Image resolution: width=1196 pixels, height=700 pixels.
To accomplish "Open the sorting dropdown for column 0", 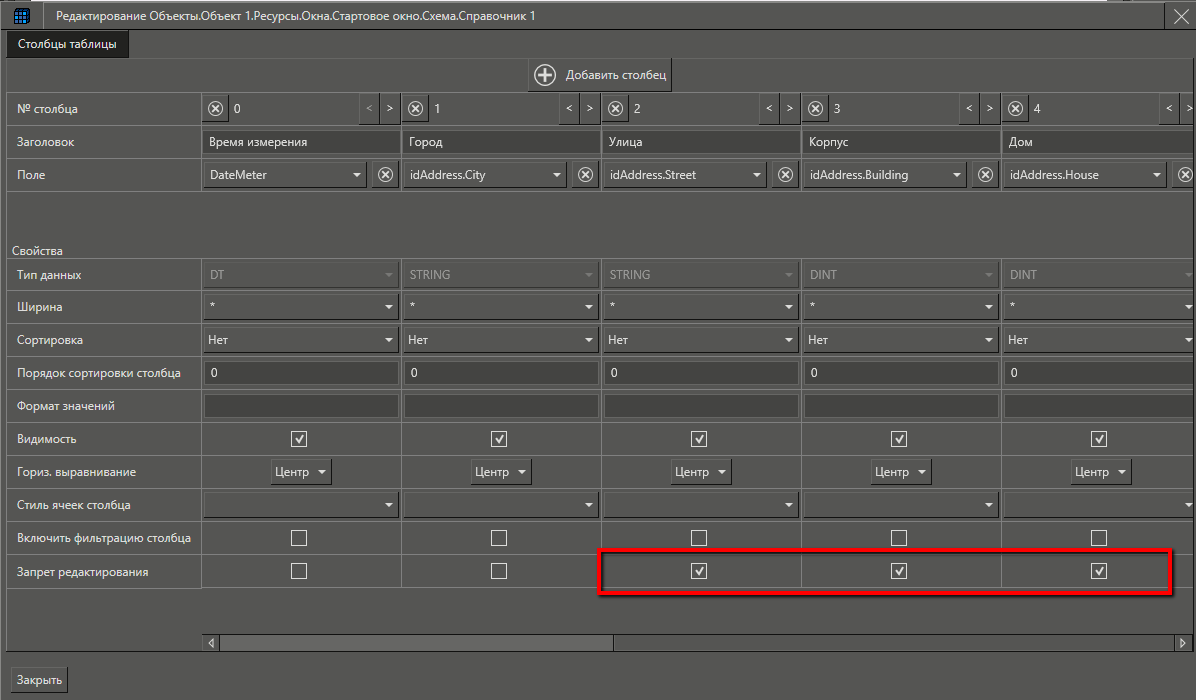I will pos(389,340).
